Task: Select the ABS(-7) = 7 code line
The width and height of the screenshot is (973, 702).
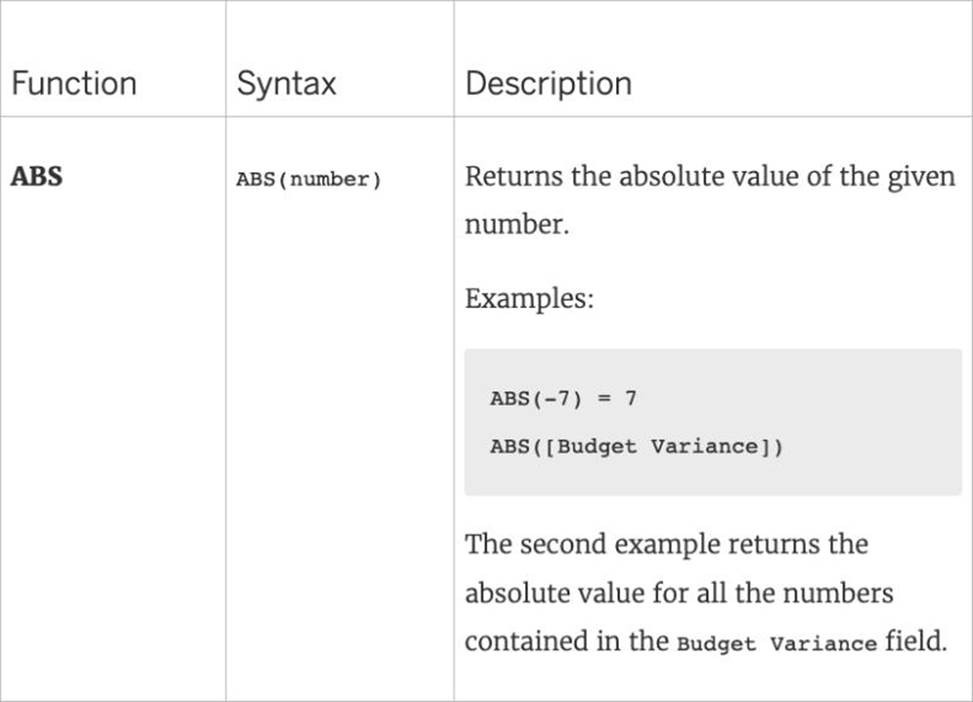Action: coord(563,398)
